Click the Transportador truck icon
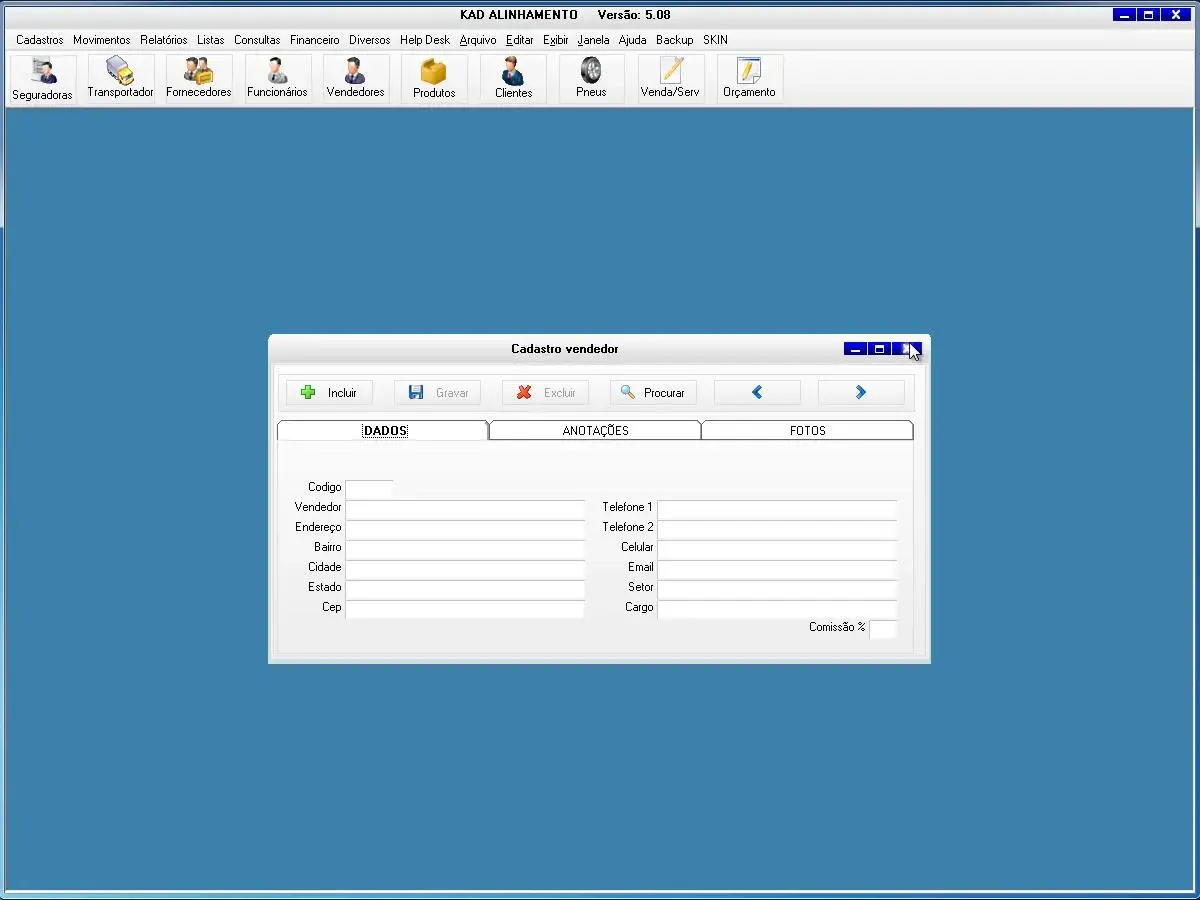 (x=120, y=78)
